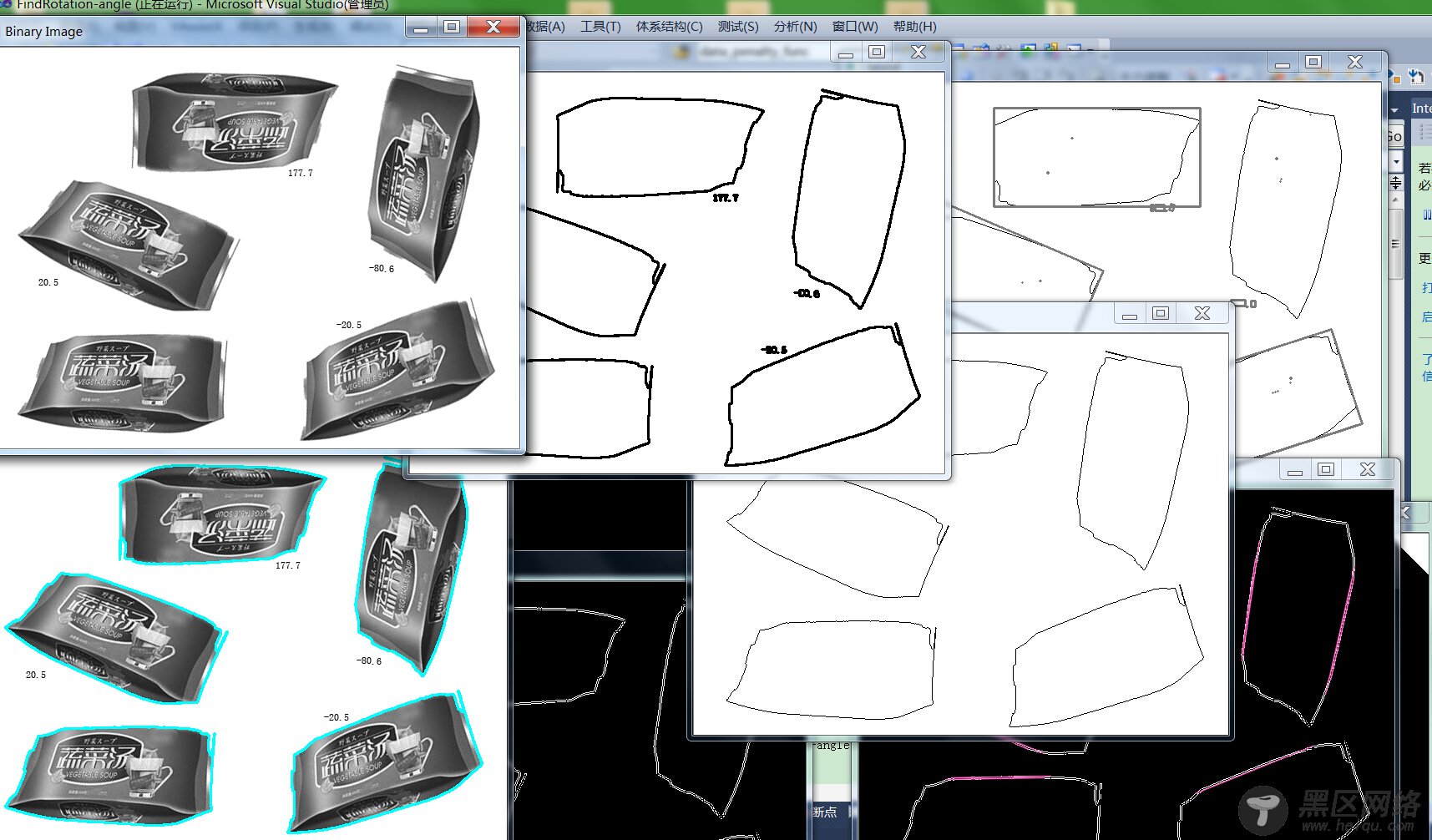
Task: Switch to the 断点 tab
Action: [825, 812]
